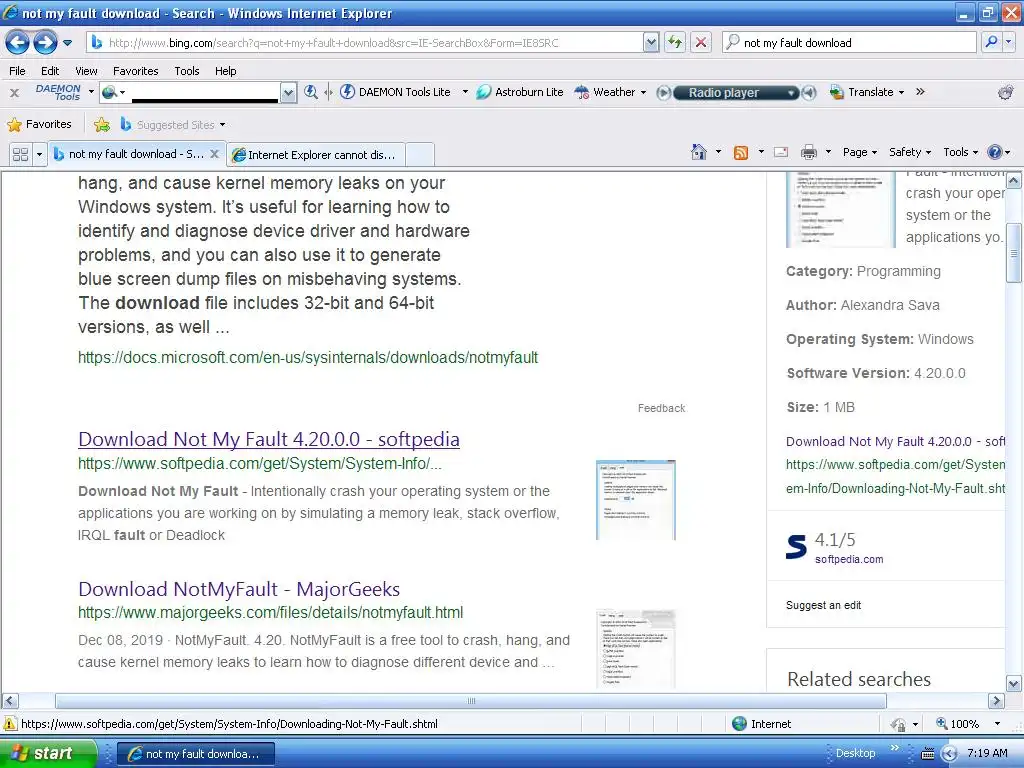Open the Safety command bar menu
1024x768 pixels.
coord(910,152)
